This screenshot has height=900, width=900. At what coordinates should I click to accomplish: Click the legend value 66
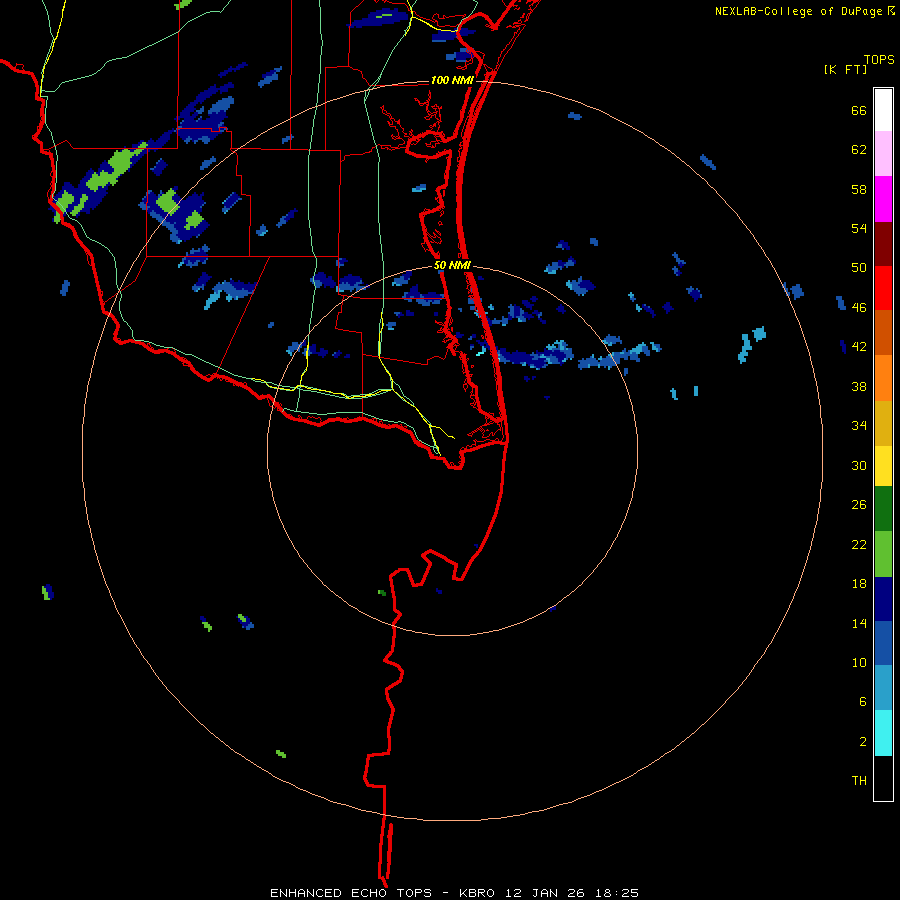[x=859, y=111]
